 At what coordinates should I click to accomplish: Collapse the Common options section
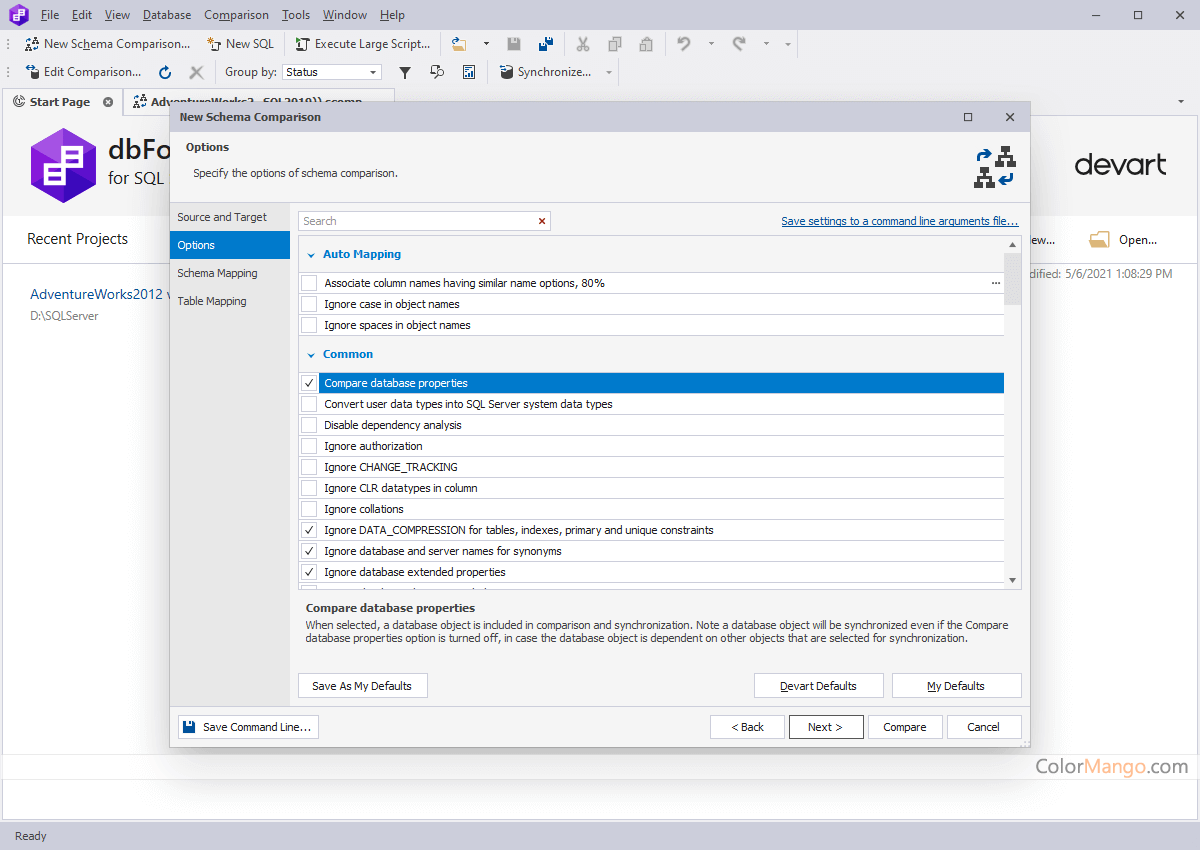point(311,354)
